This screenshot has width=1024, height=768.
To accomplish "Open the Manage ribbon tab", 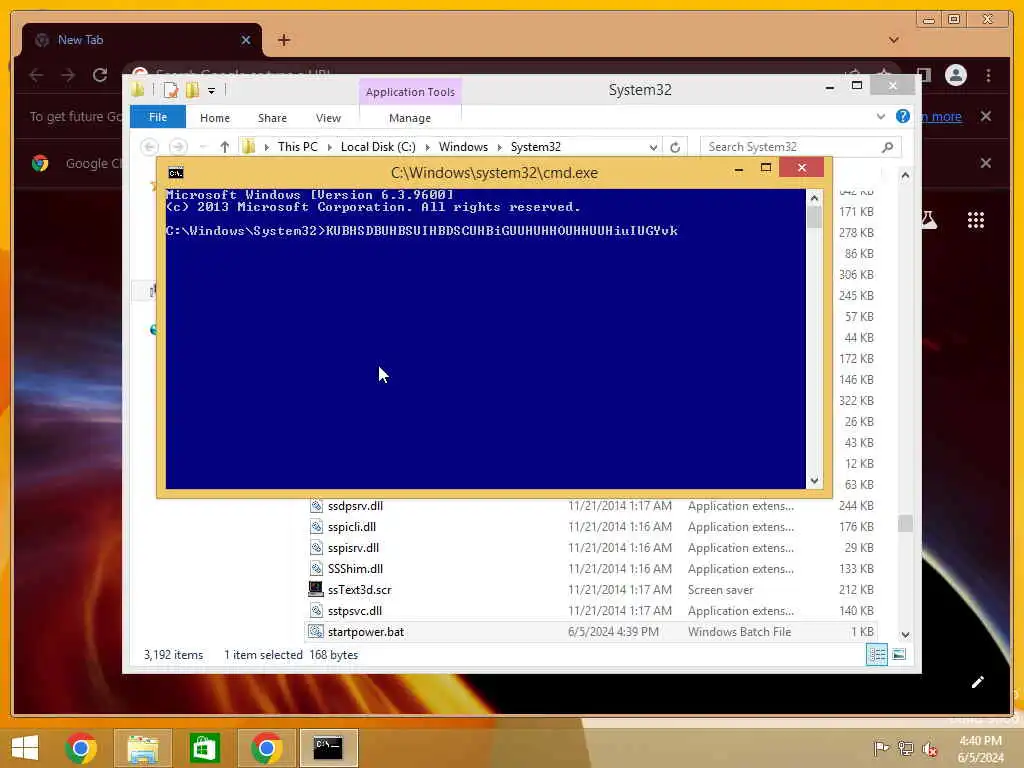I will (x=409, y=118).
